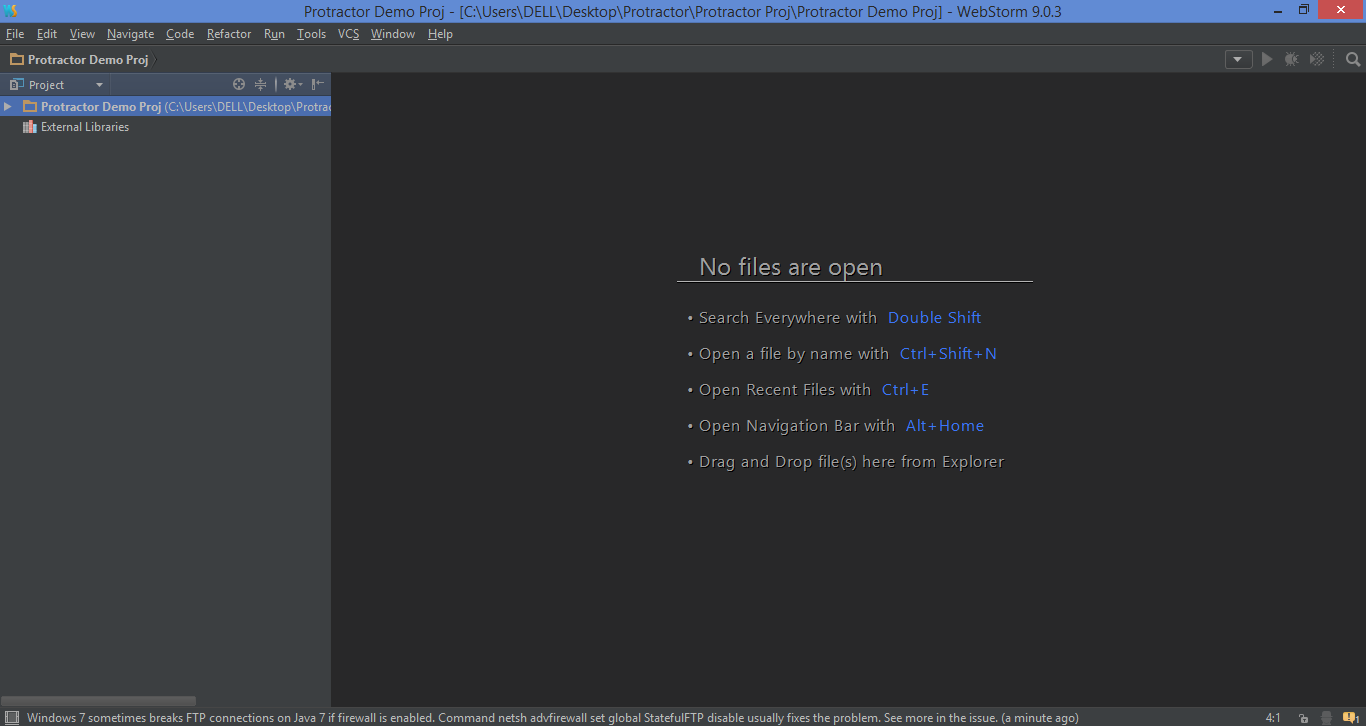
Task: Run with Coverage using the coverage icon
Action: (x=1316, y=59)
